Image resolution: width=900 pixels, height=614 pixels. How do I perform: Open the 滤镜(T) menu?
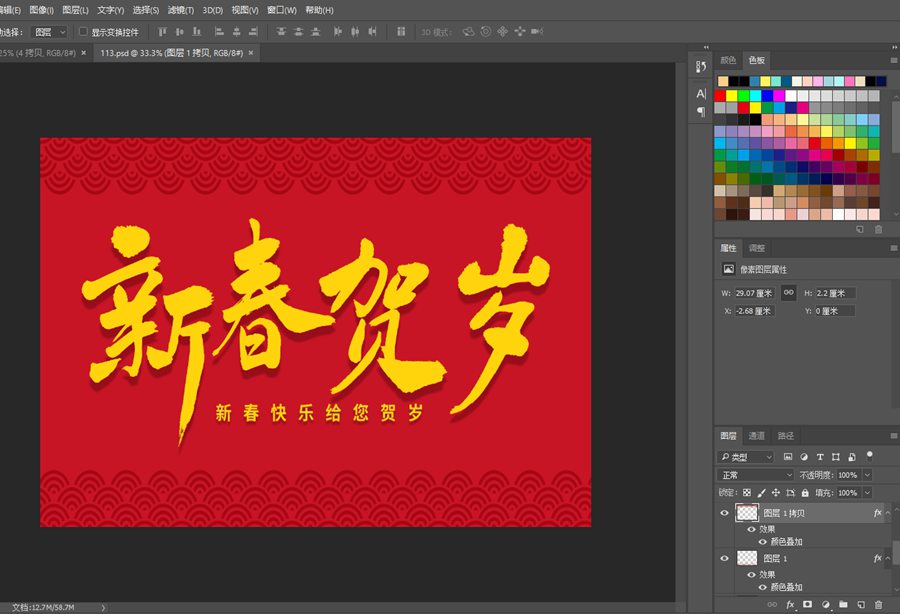tap(181, 10)
